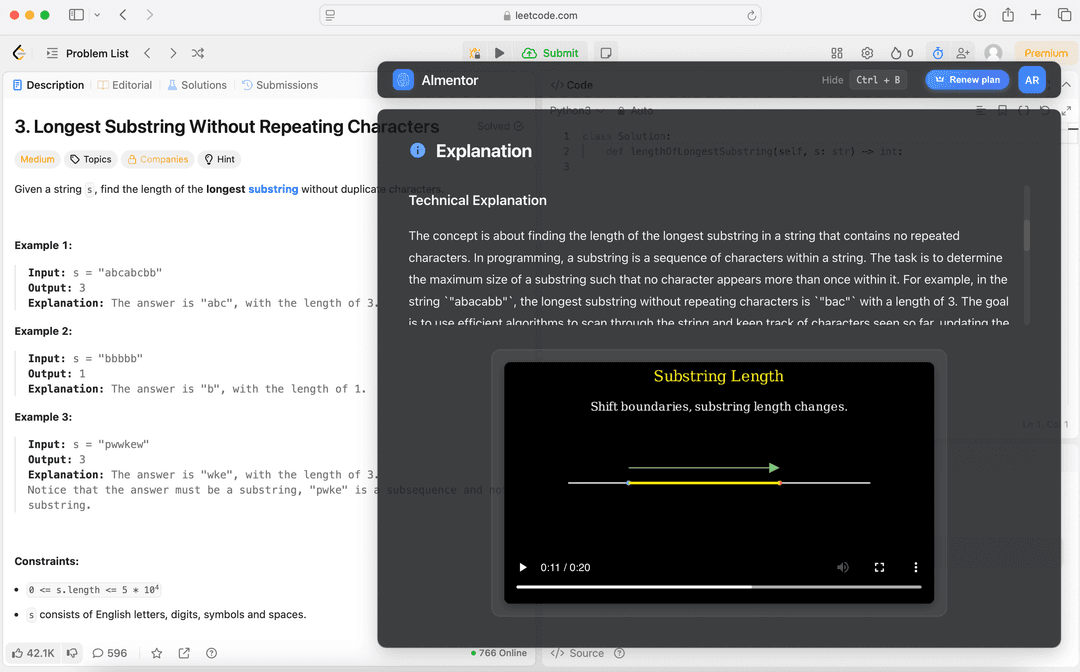Check the daily streak flame icon
Screen dimensions: 1080x672
pos(897,52)
